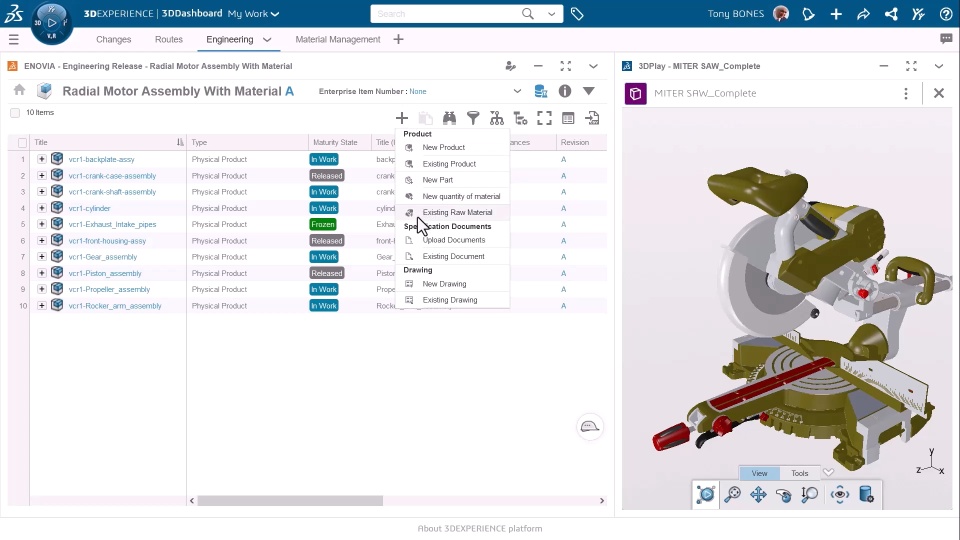The height and width of the screenshot is (540, 960).
Task: Choose Existing Drawing from menu
Action: tap(452, 300)
